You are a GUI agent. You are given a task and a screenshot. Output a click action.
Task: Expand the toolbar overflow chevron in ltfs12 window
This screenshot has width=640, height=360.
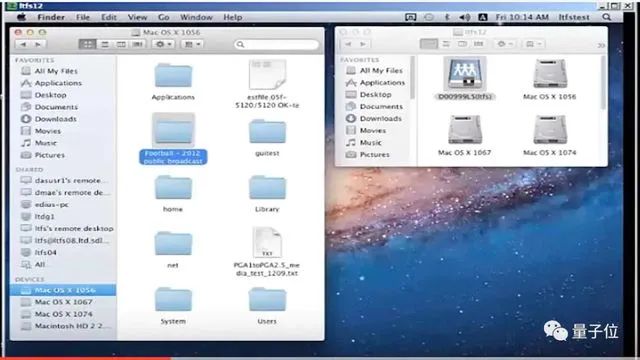pyautogui.click(x=601, y=45)
